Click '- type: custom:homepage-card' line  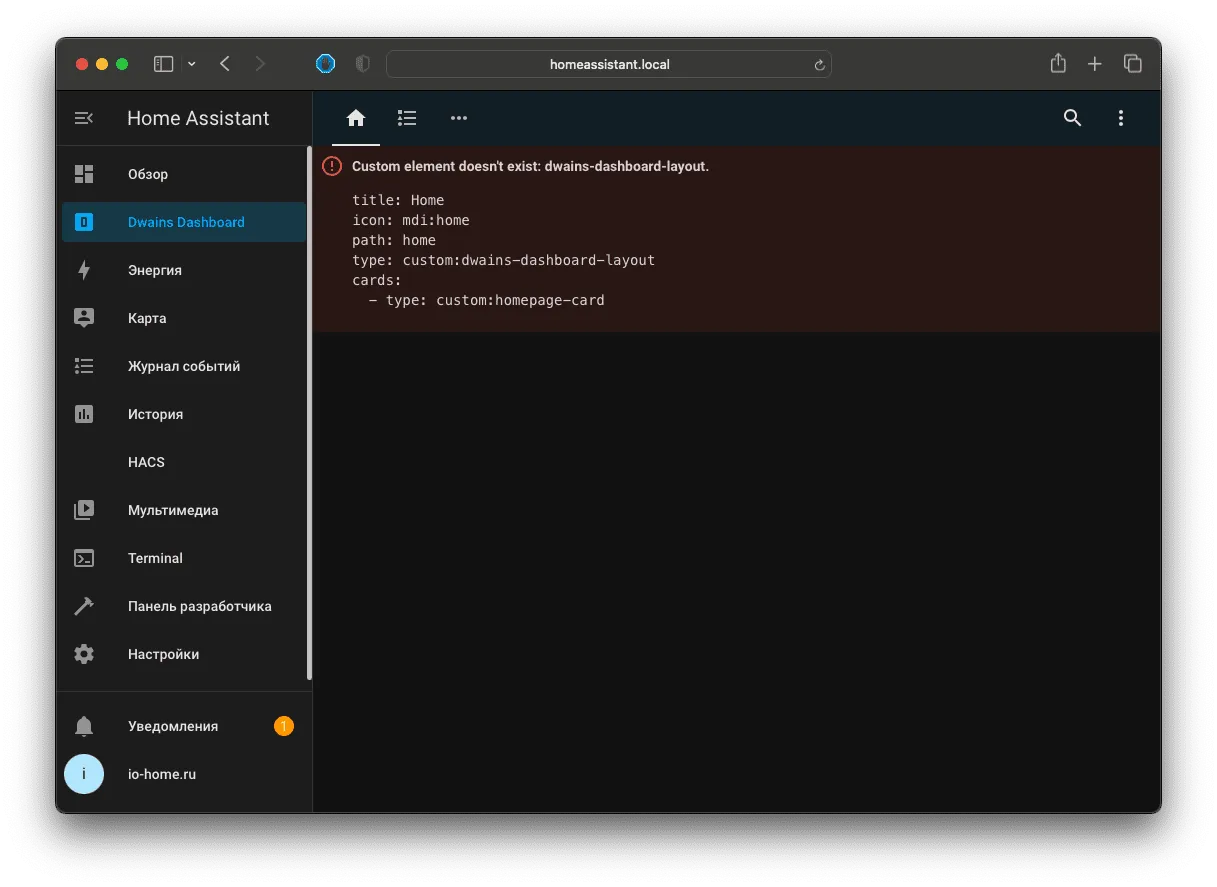click(487, 300)
